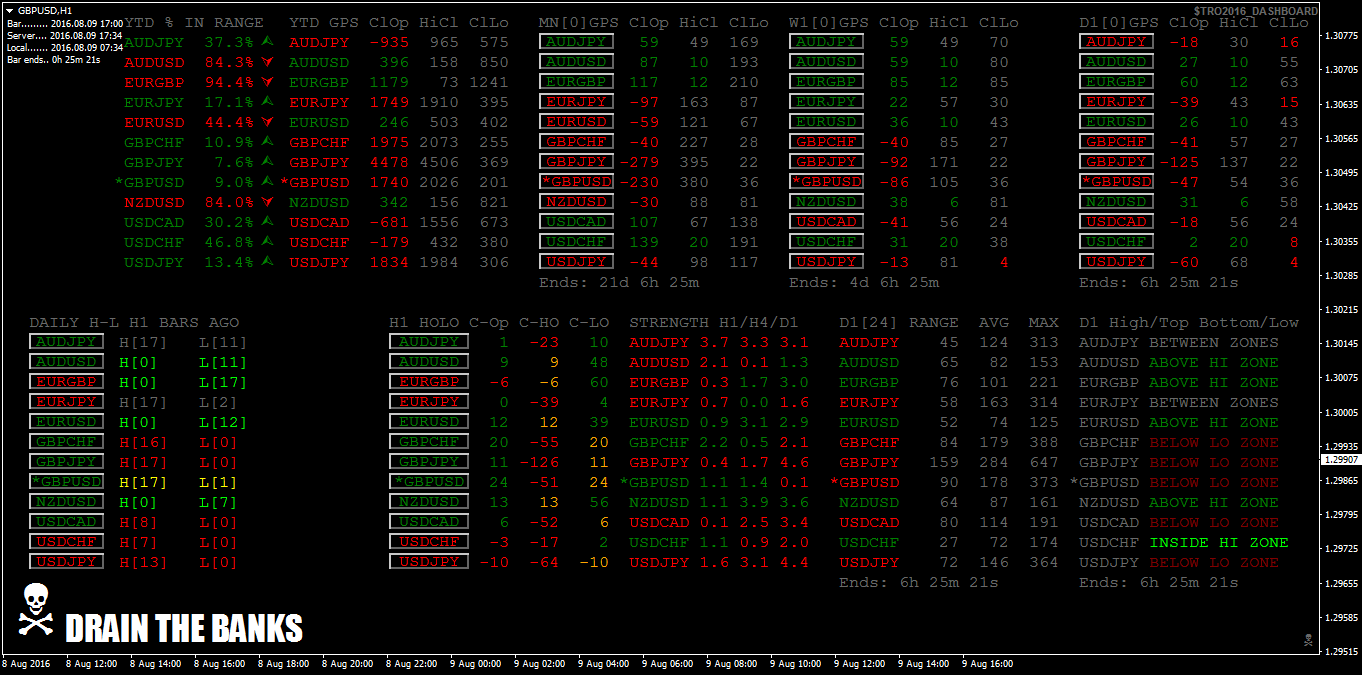Click the red down arrow beside AUDUSD 84.3%

[267, 62]
